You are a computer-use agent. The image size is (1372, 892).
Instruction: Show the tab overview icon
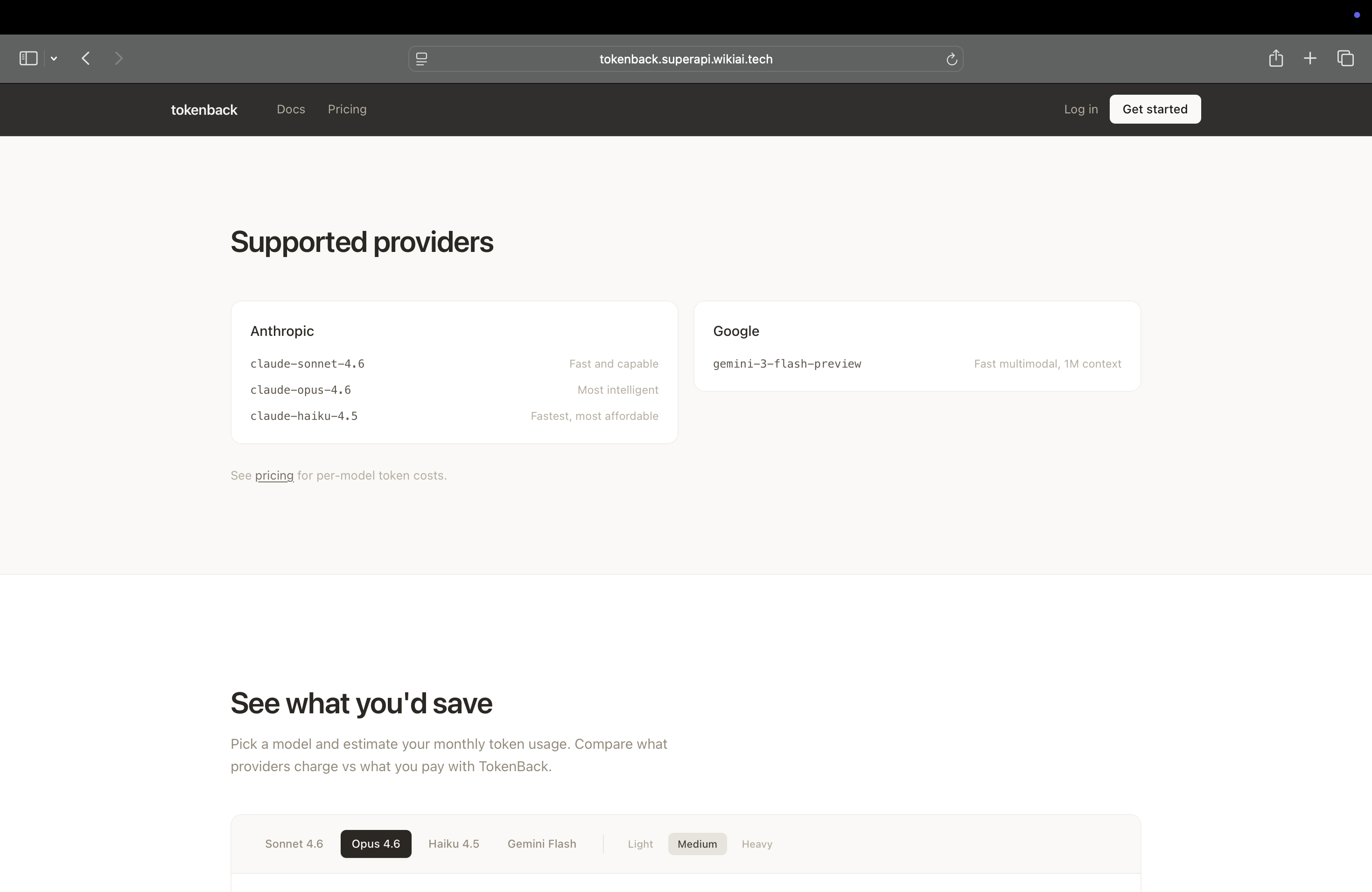[1345, 58]
